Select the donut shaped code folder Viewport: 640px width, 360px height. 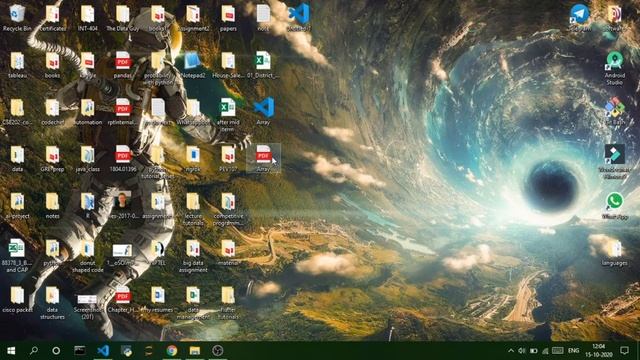(x=87, y=256)
